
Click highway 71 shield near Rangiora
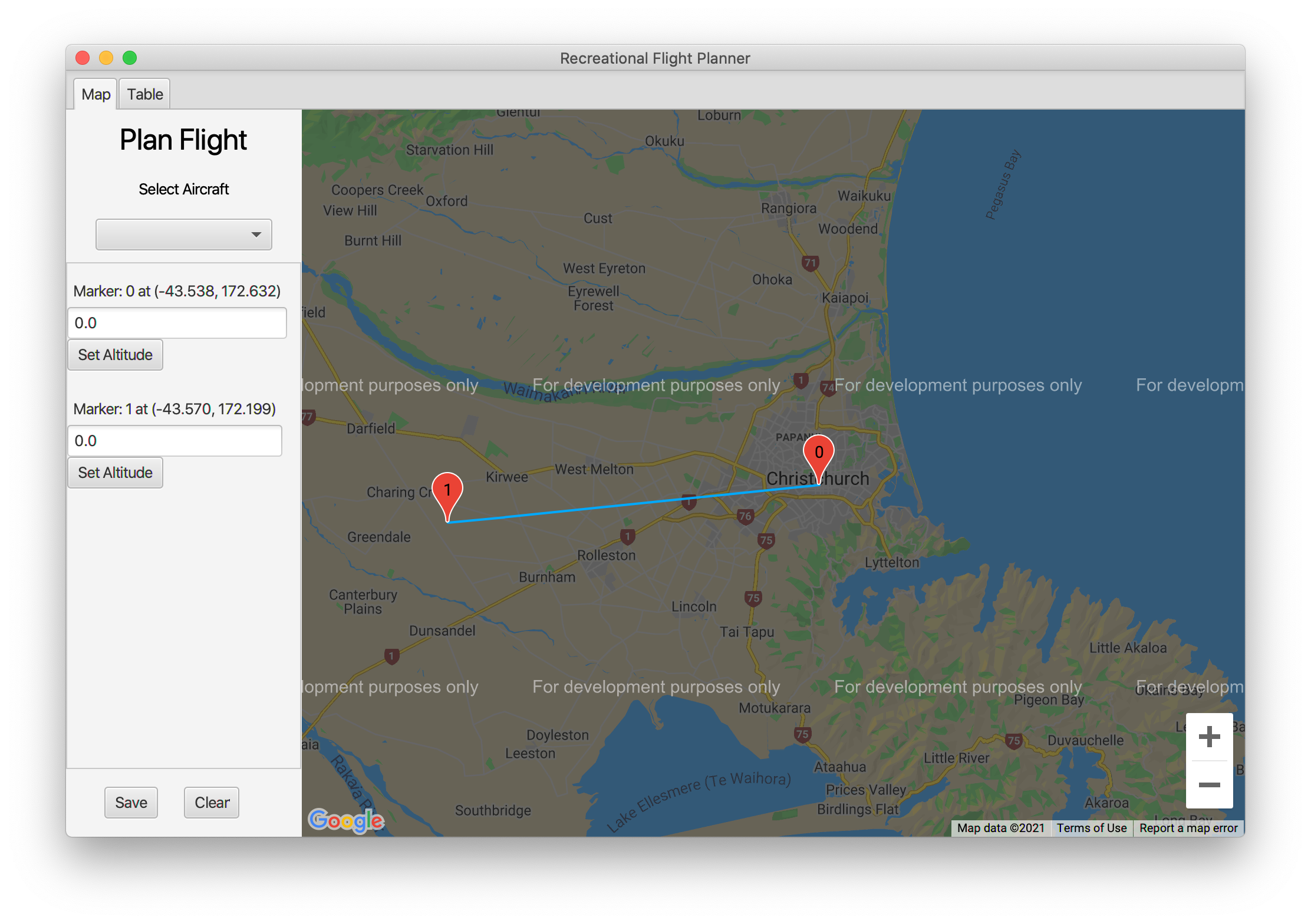(810, 263)
